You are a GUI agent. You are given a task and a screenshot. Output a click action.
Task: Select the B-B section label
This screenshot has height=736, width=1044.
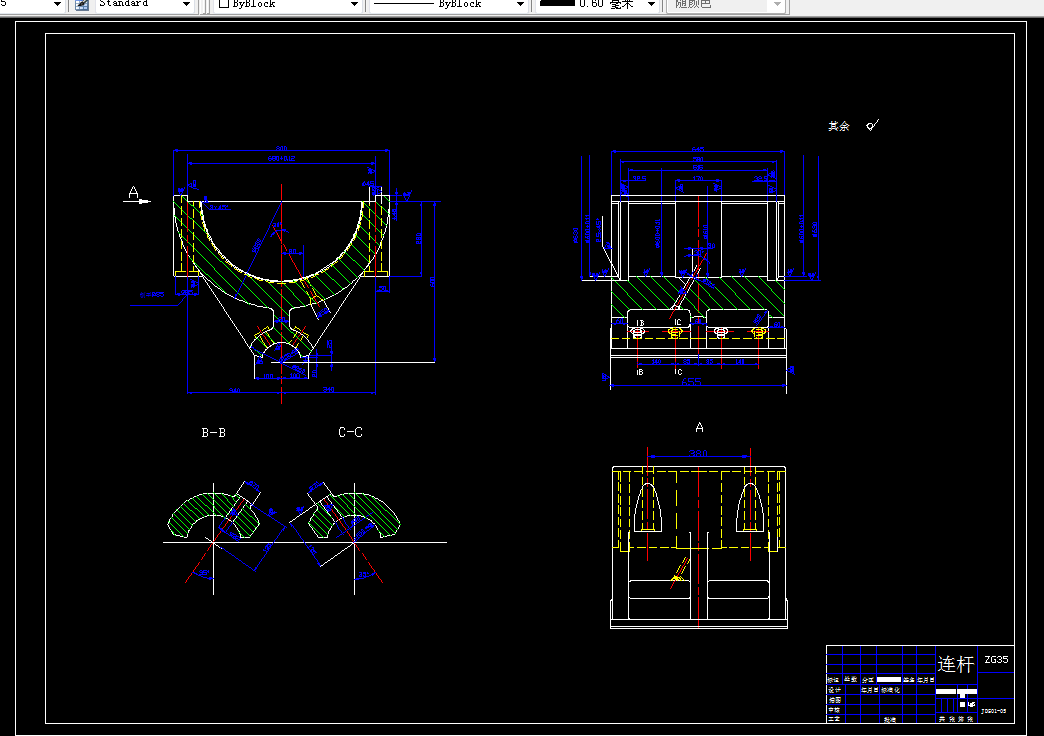tap(213, 433)
